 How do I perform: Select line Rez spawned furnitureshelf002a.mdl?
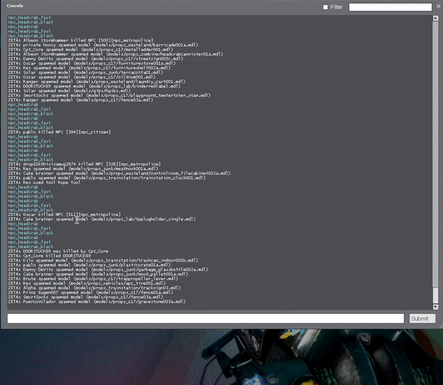click(89, 68)
